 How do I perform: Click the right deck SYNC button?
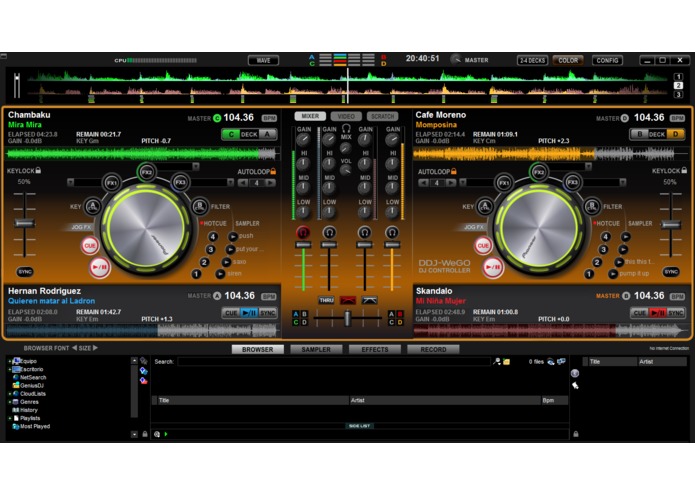671,272
